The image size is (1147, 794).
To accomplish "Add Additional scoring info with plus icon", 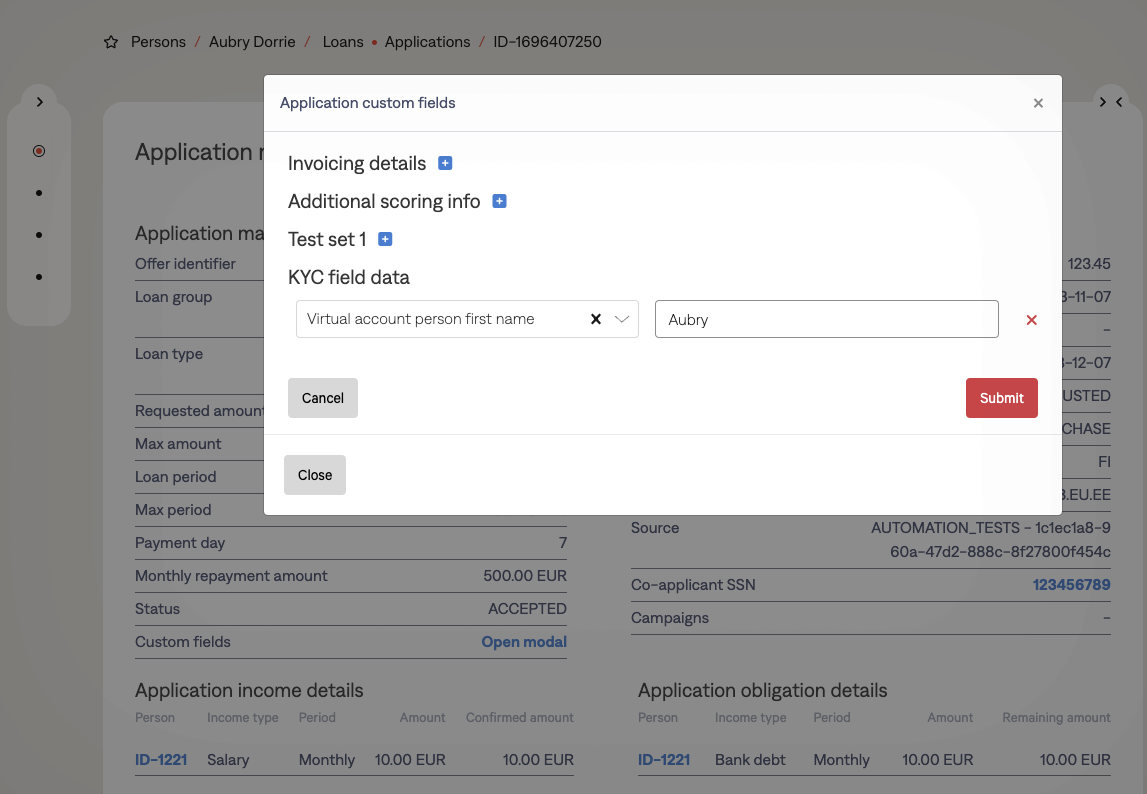I will coord(499,201).
